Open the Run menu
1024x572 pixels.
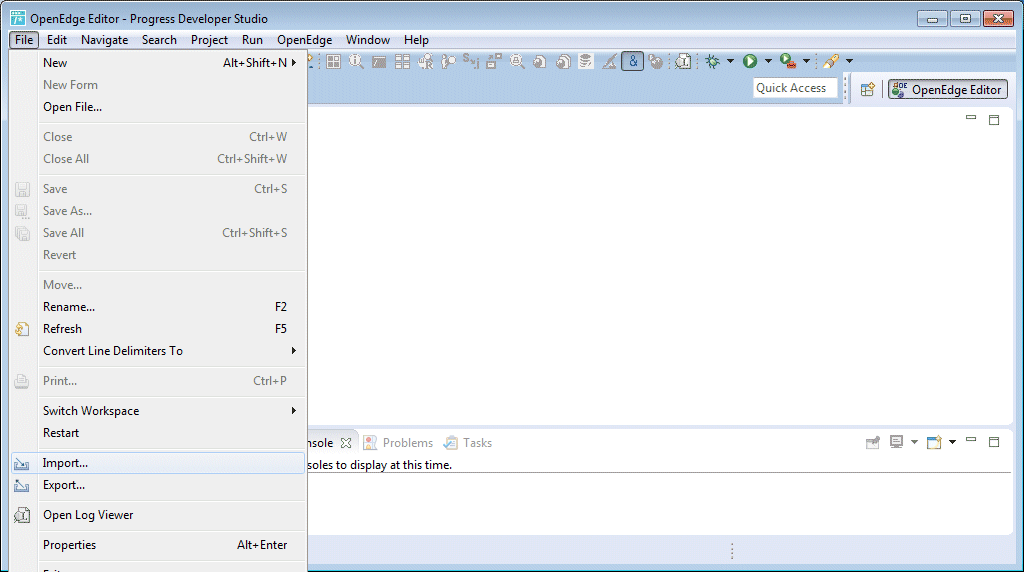(x=252, y=40)
